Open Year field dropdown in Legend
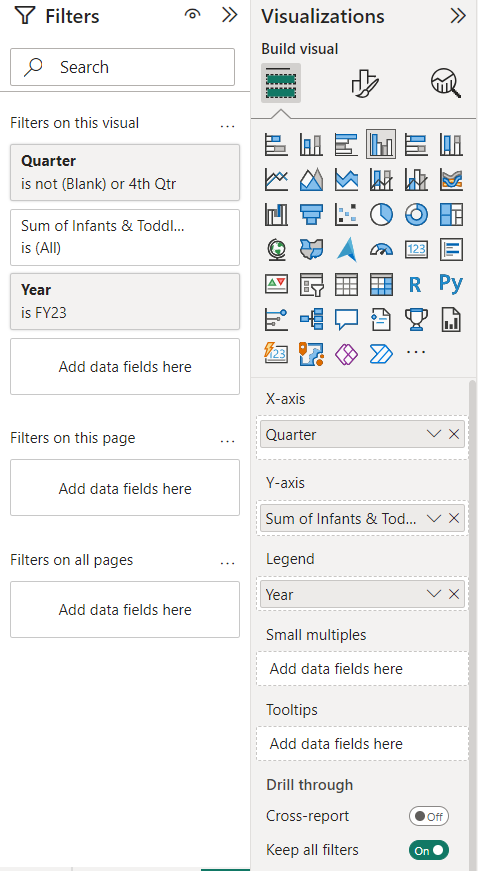The height and width of the screenshot is (871, 478). (x=434, y=594)
